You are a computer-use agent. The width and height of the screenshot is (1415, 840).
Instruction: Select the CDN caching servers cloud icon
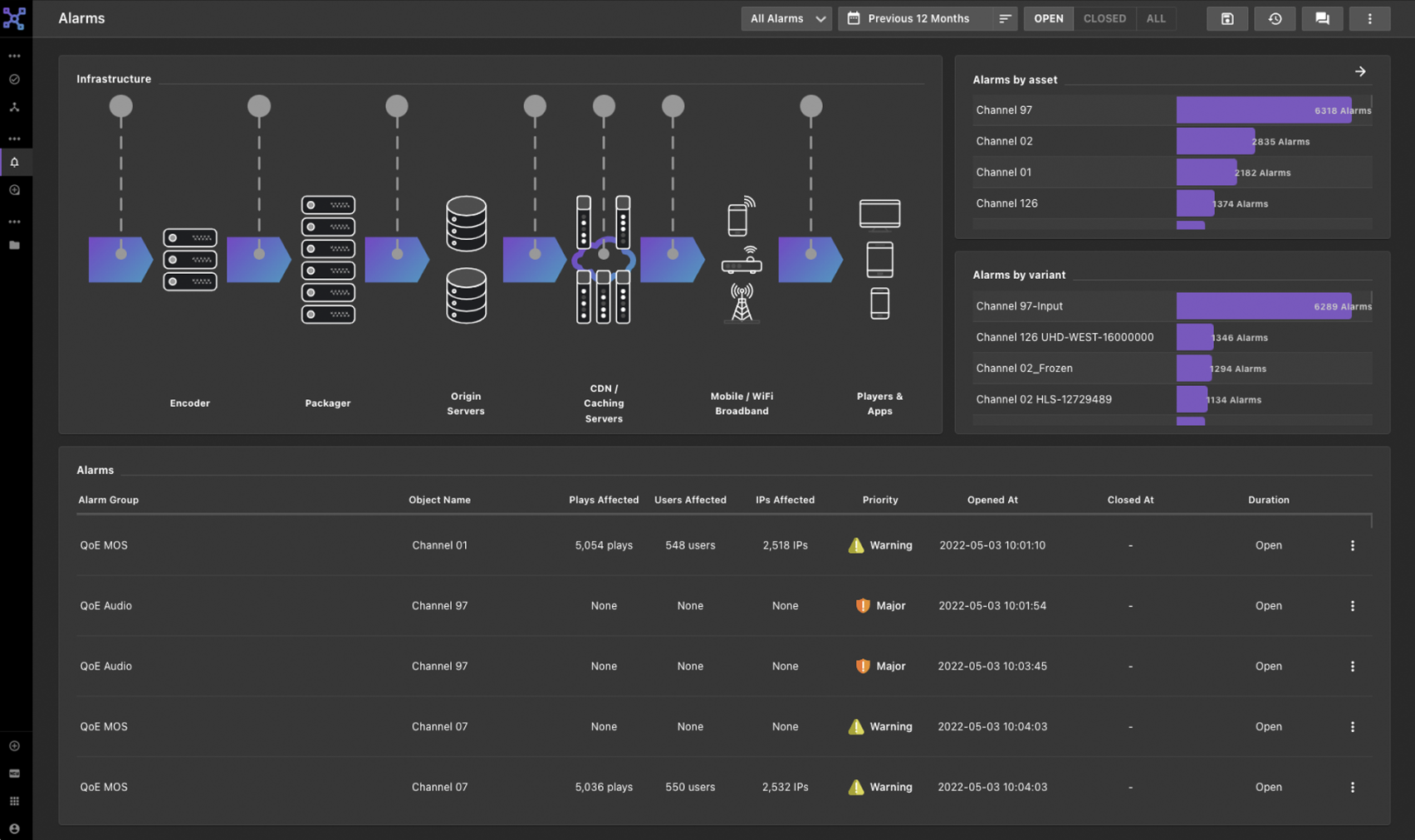pyautogui.click(x=604, y=260)
